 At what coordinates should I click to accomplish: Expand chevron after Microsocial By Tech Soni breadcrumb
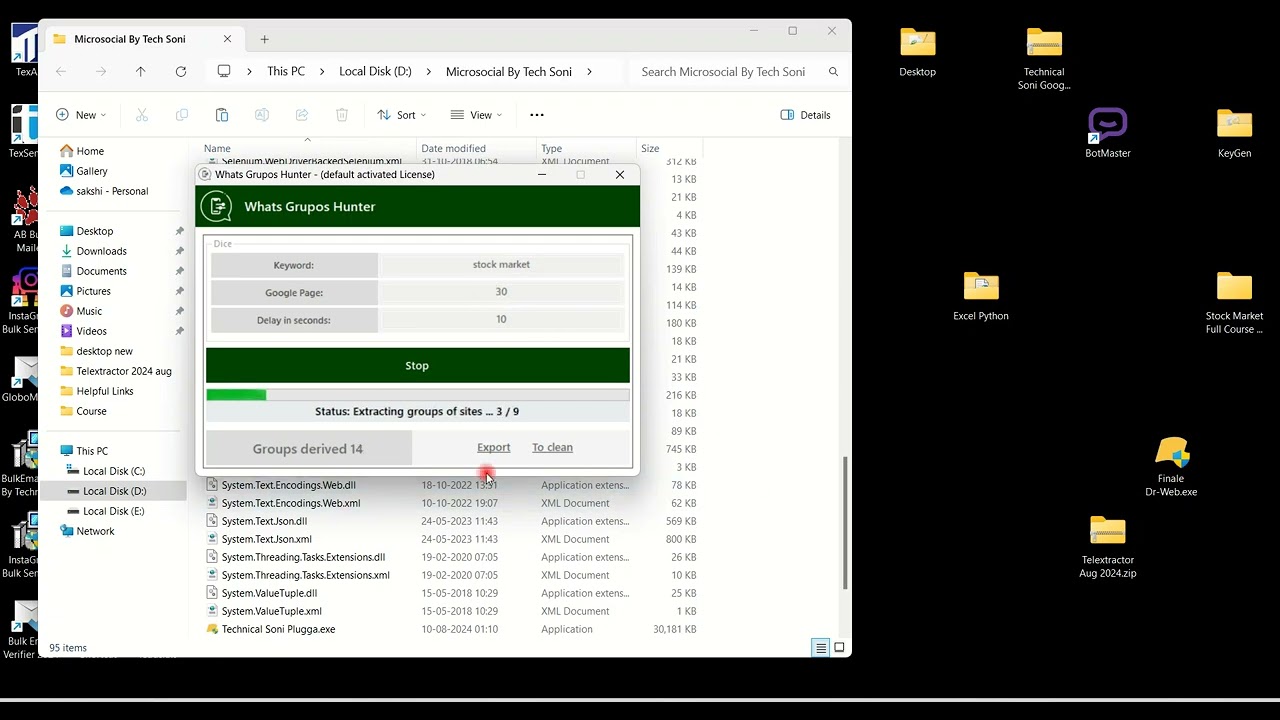(589, 72)
